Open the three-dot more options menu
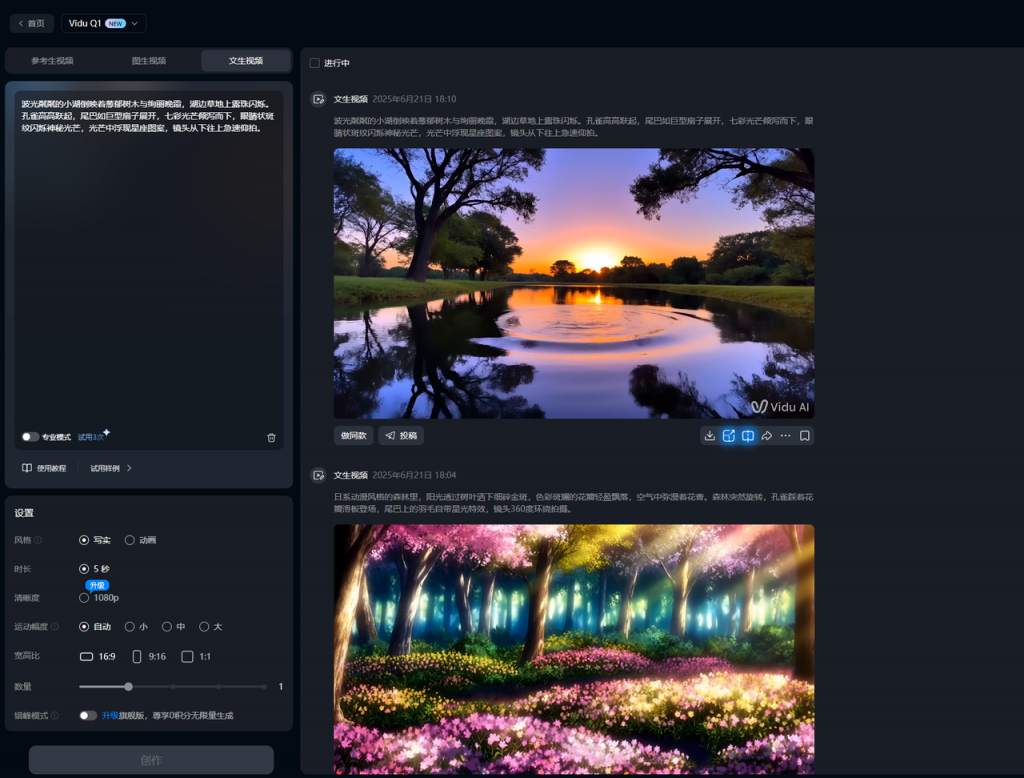 [786, 436]
